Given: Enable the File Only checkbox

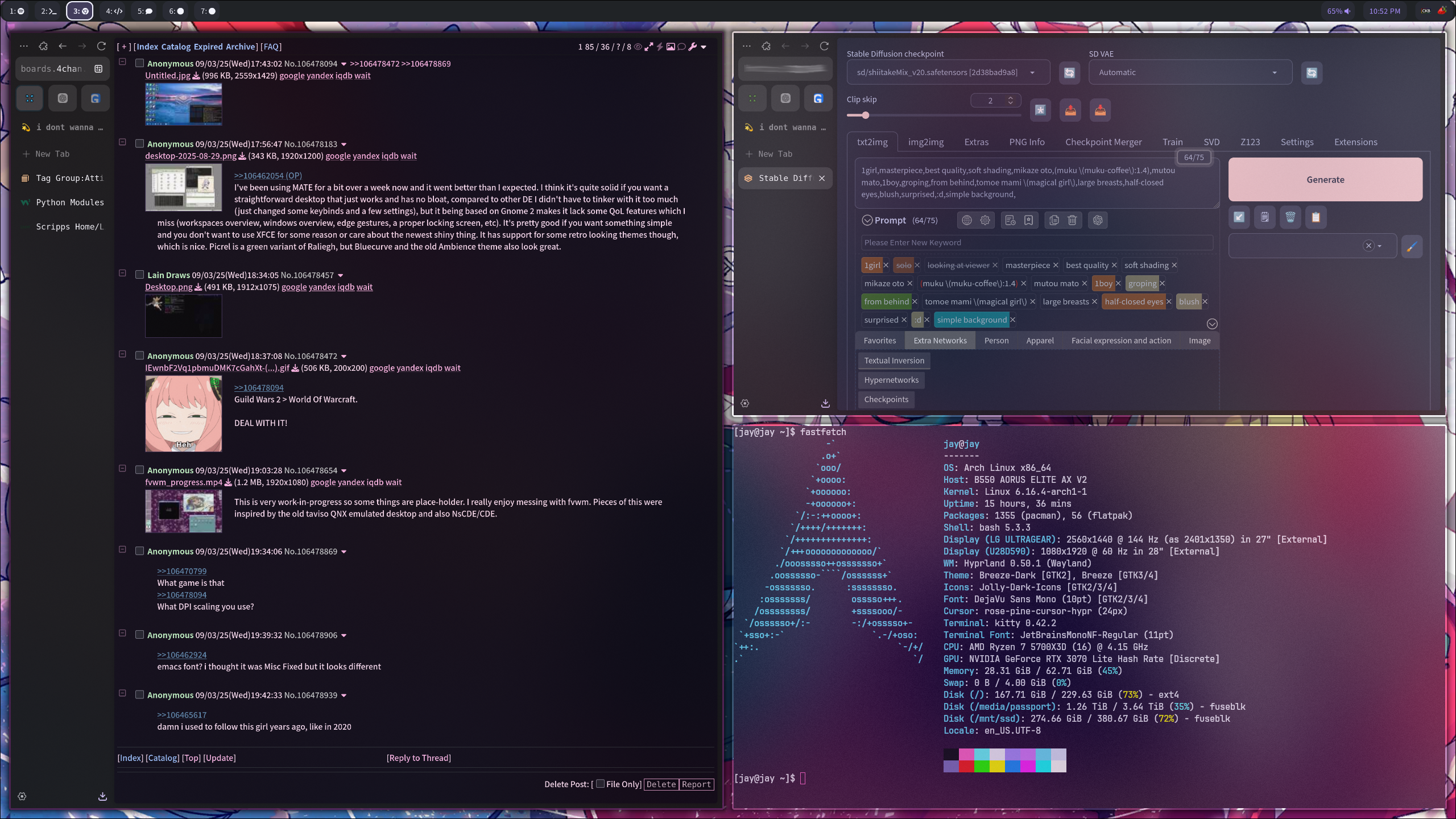Looking at the screenshot, I should (x=600, y=784).
